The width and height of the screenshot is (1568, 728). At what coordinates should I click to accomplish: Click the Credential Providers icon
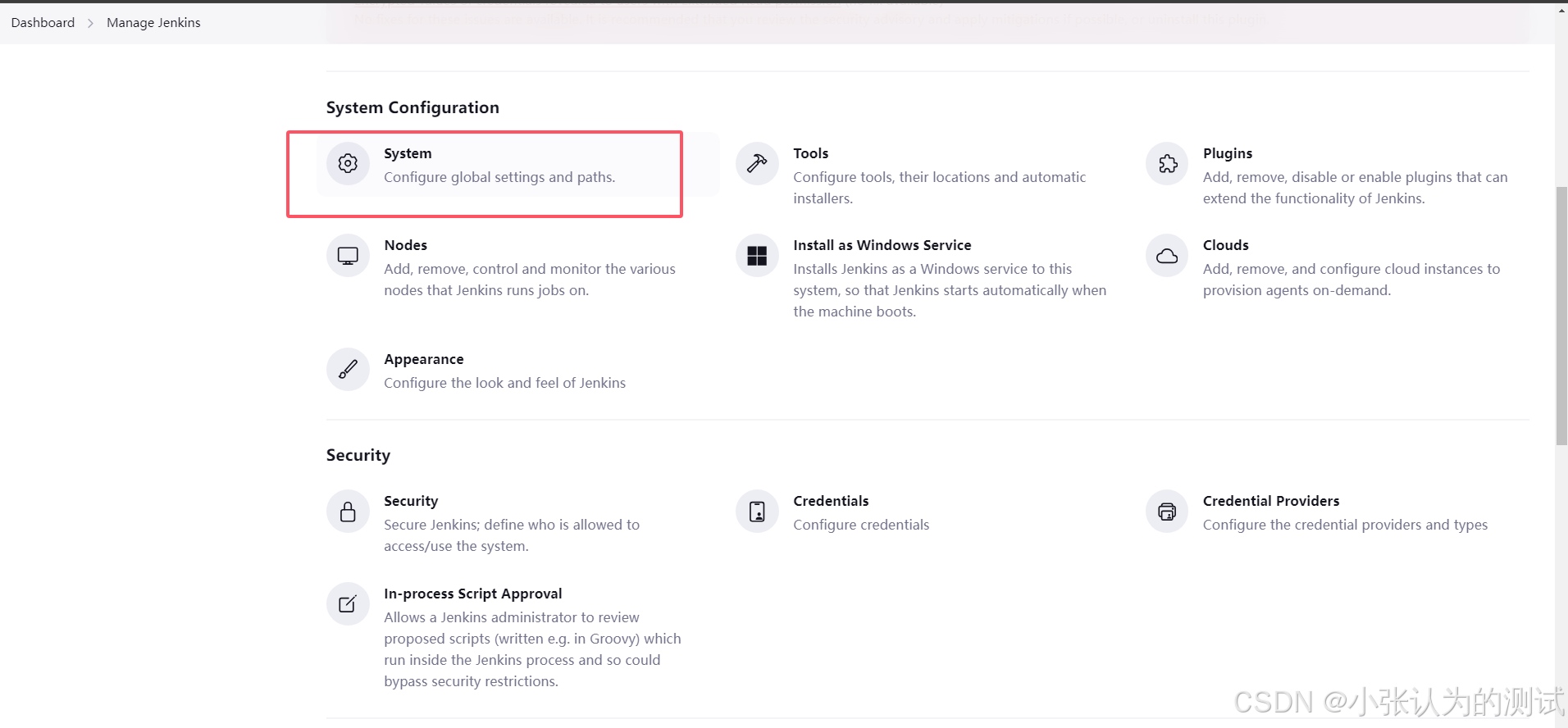point(1167,511)
